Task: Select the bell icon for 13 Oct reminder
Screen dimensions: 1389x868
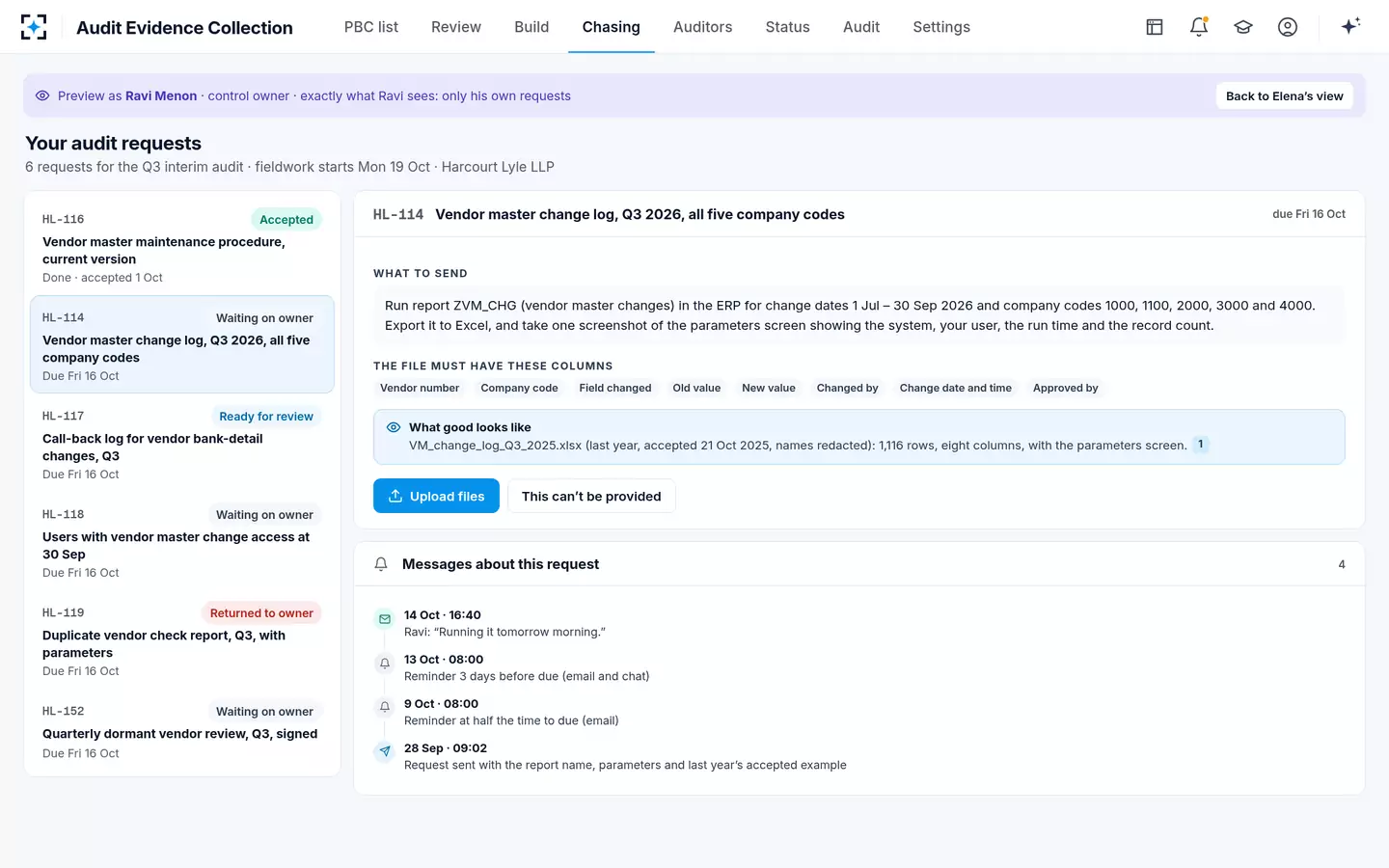Action: [x=385, y=664]
